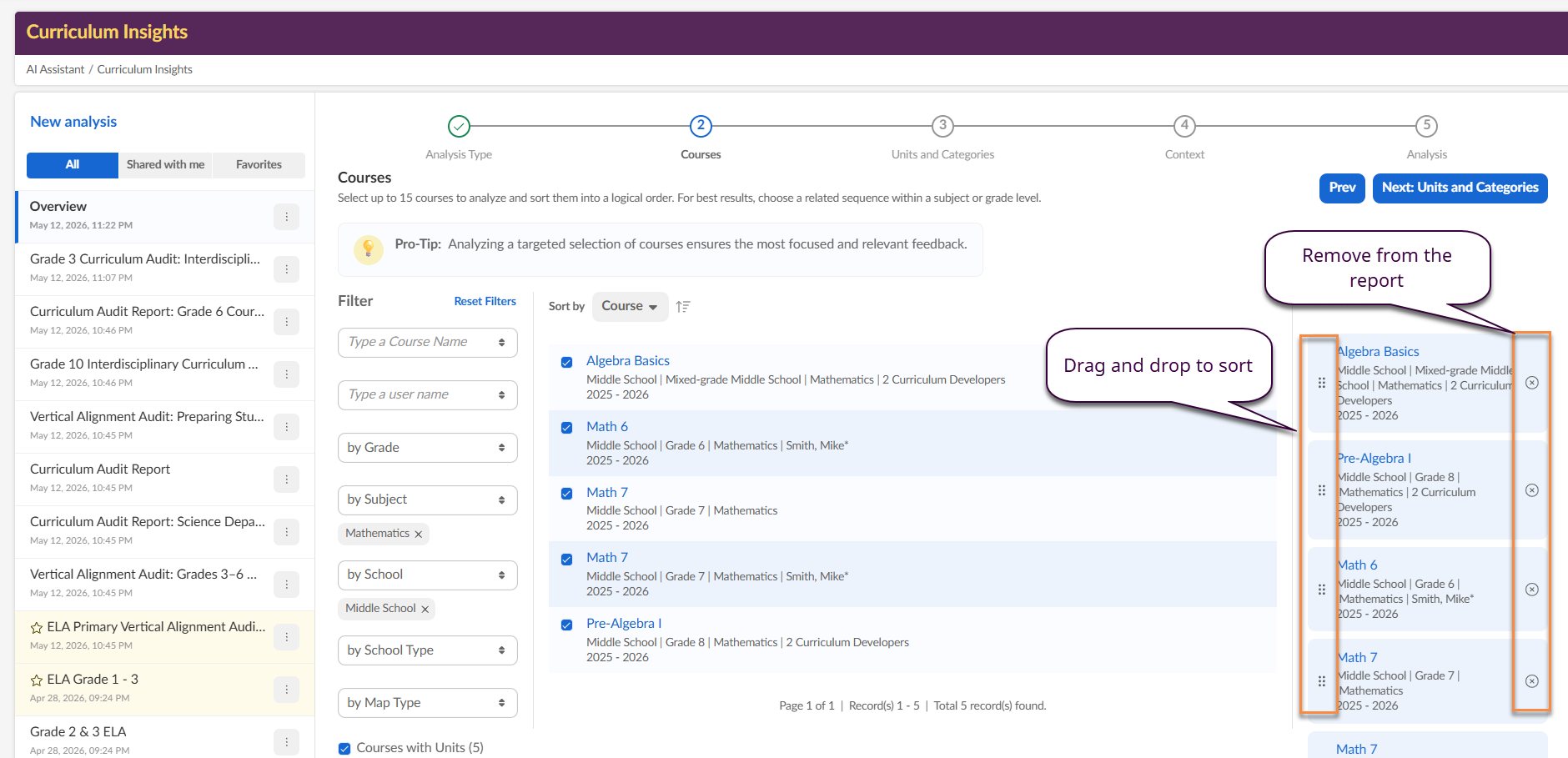
Task: Remove the Middle School filter chip
Action: tap(425, 609)
